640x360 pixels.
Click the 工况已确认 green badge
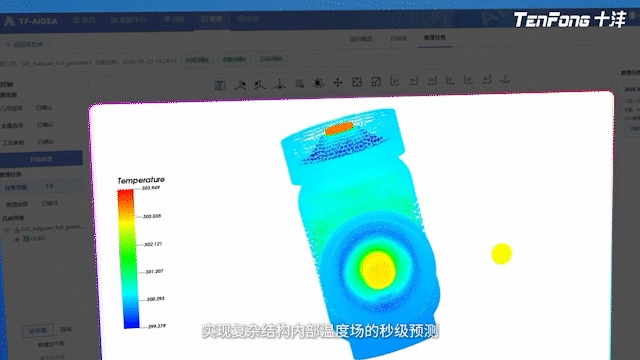[x=271, y=59]
